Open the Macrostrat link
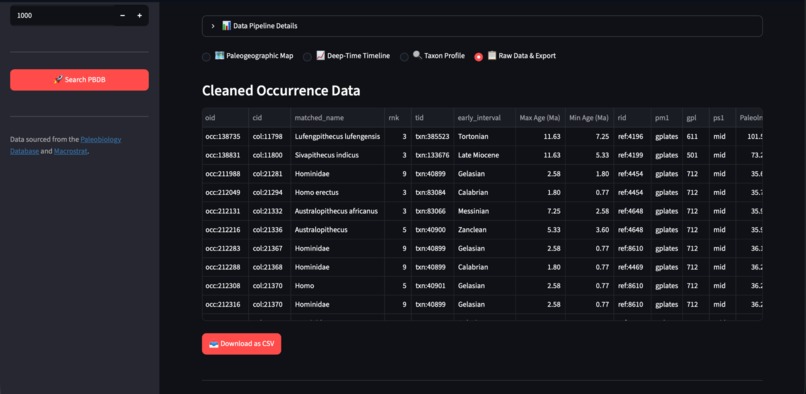The width and height of the screenshot is (806, 394). [71, 151]
